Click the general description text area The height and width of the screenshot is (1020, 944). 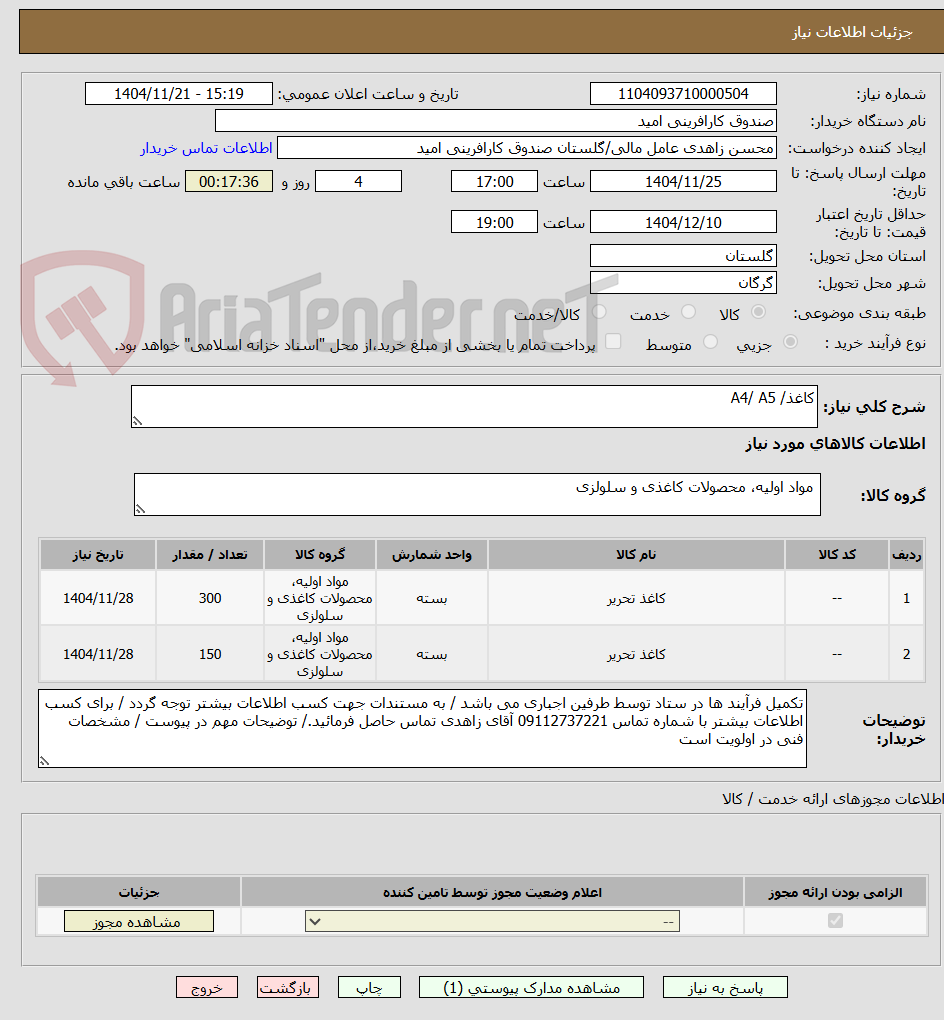474,407
